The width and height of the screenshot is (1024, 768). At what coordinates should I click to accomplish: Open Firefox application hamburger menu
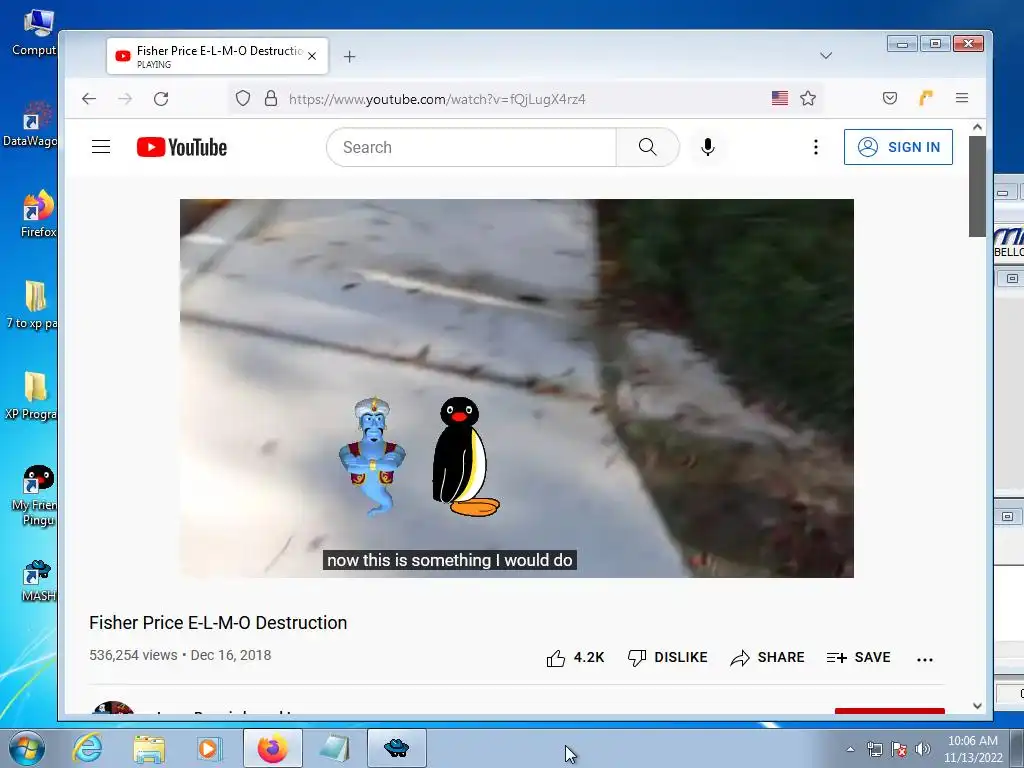(962, 98)
